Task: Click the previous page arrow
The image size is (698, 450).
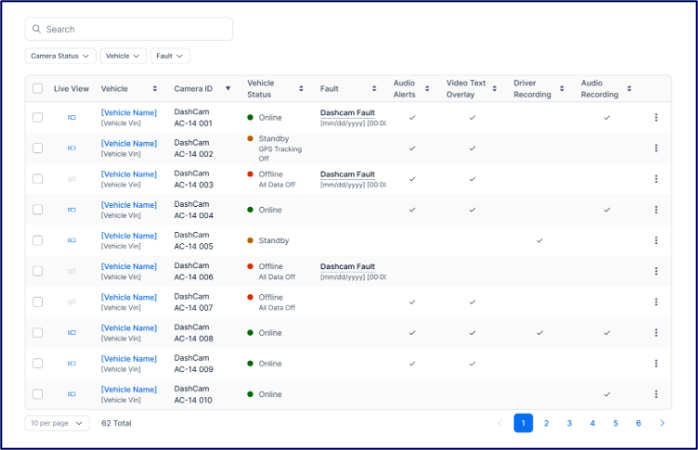Action: click(x=500, y=423)
